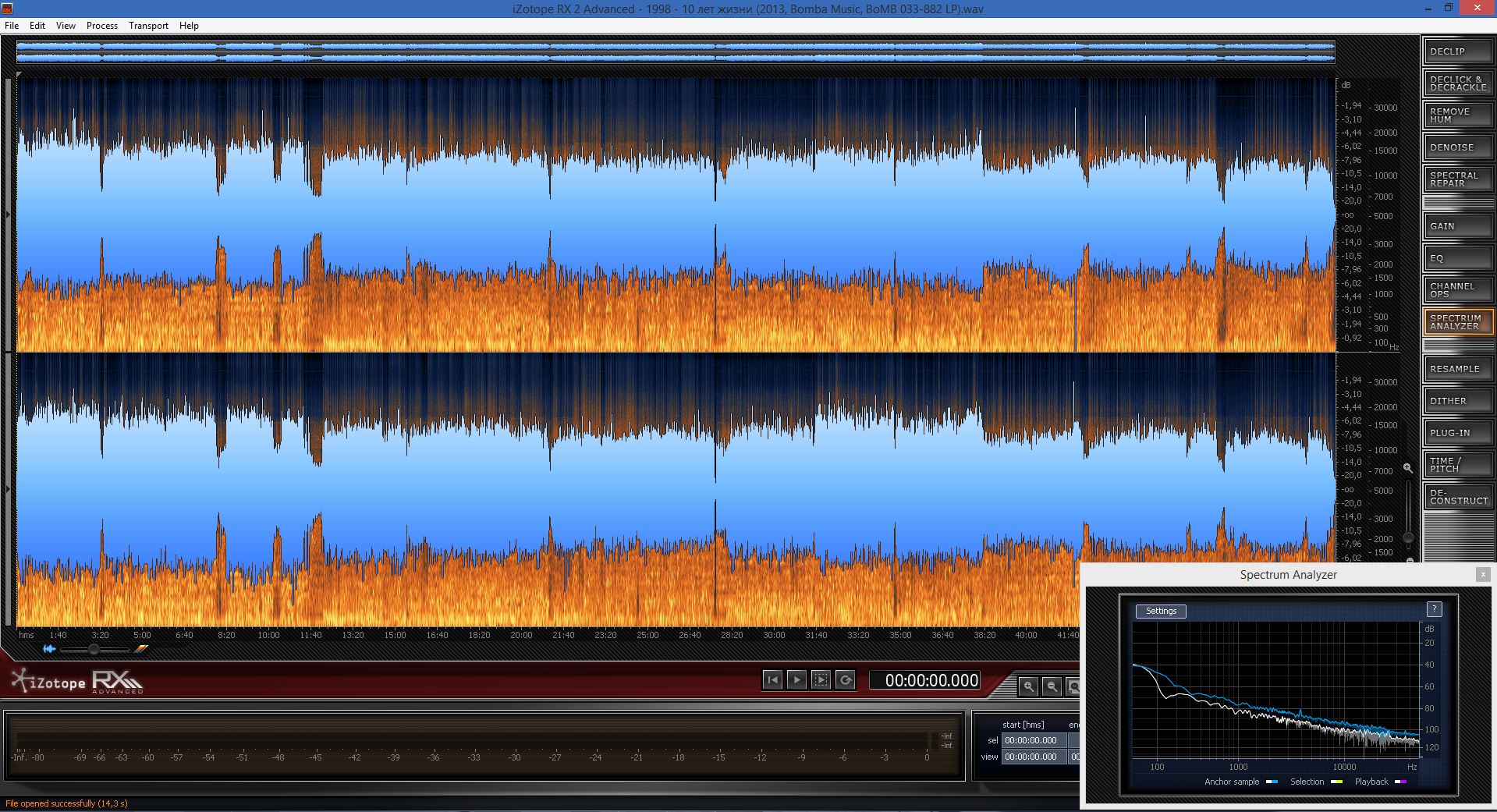Open the Process menu
The height and width of the screenshot is (812, 1497).
[102, 26]
